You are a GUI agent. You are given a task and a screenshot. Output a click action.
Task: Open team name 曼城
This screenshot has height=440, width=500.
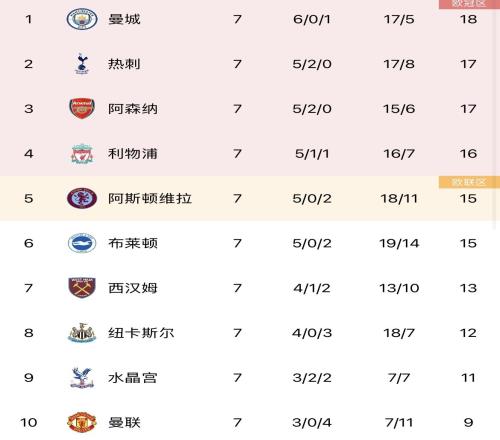(124, 19)
